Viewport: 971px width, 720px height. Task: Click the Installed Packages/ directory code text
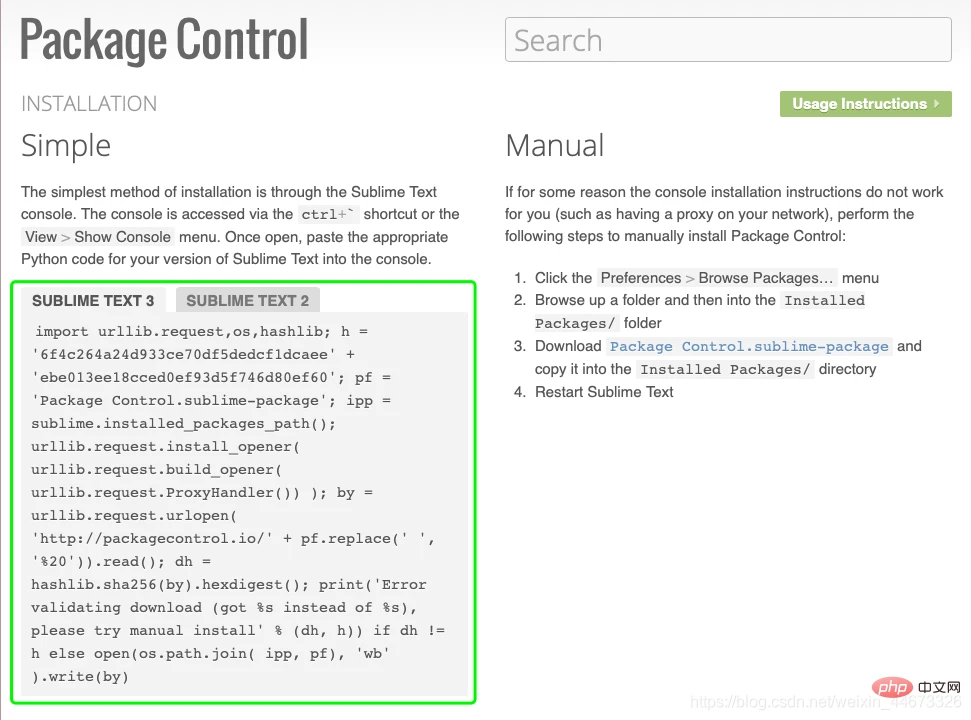(x=725, y=370)
